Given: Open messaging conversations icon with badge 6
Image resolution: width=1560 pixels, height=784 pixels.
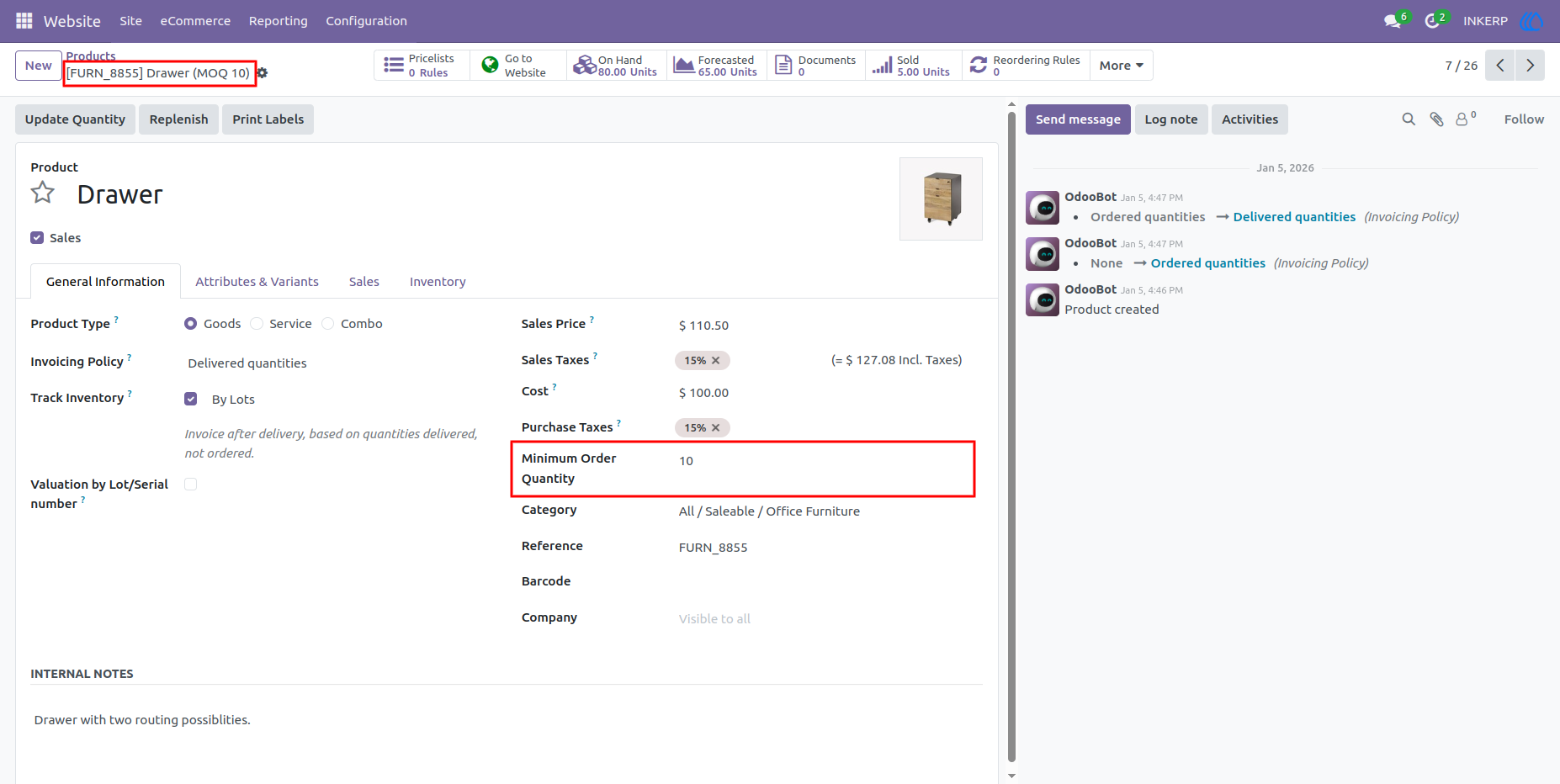Looking at the screenshot, I should tap(1393, 21).
